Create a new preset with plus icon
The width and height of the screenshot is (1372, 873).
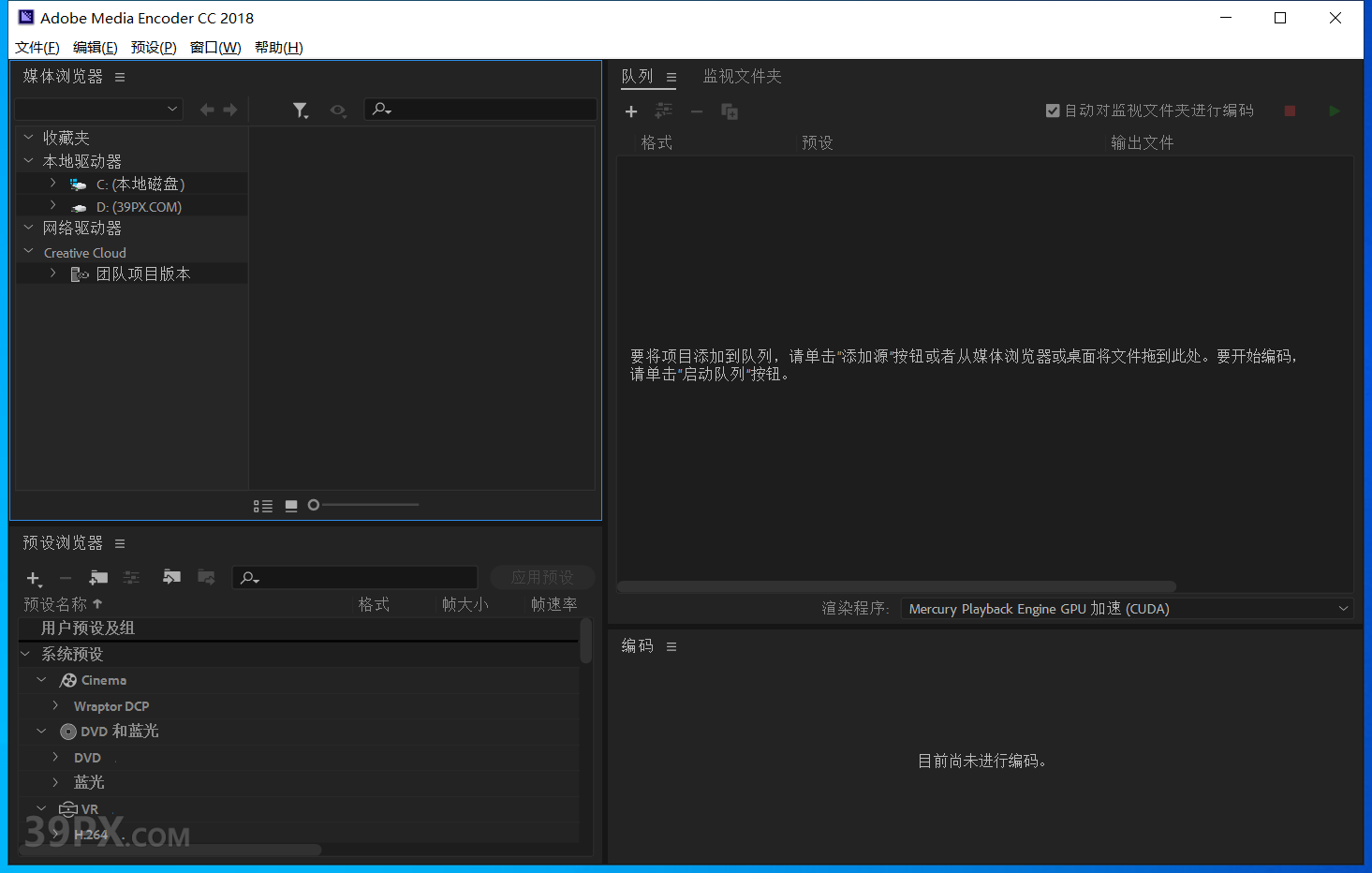tap(34, 578)
